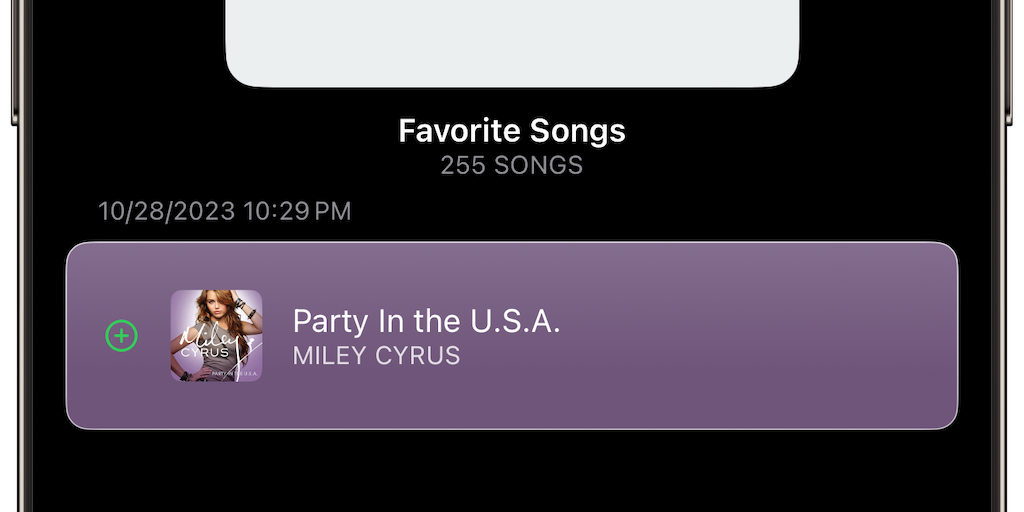Open the Favorite Songs playlist title
Screen dimensions: 1024x512
pyautogui.click(x=512, y=131)
